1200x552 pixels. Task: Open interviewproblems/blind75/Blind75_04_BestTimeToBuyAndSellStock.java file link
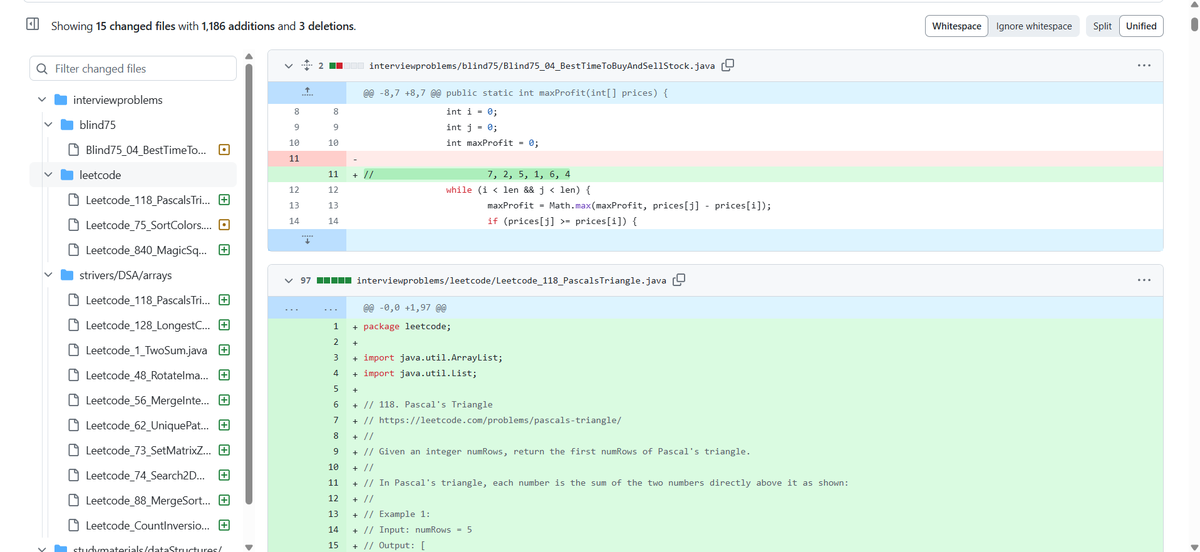542,66
